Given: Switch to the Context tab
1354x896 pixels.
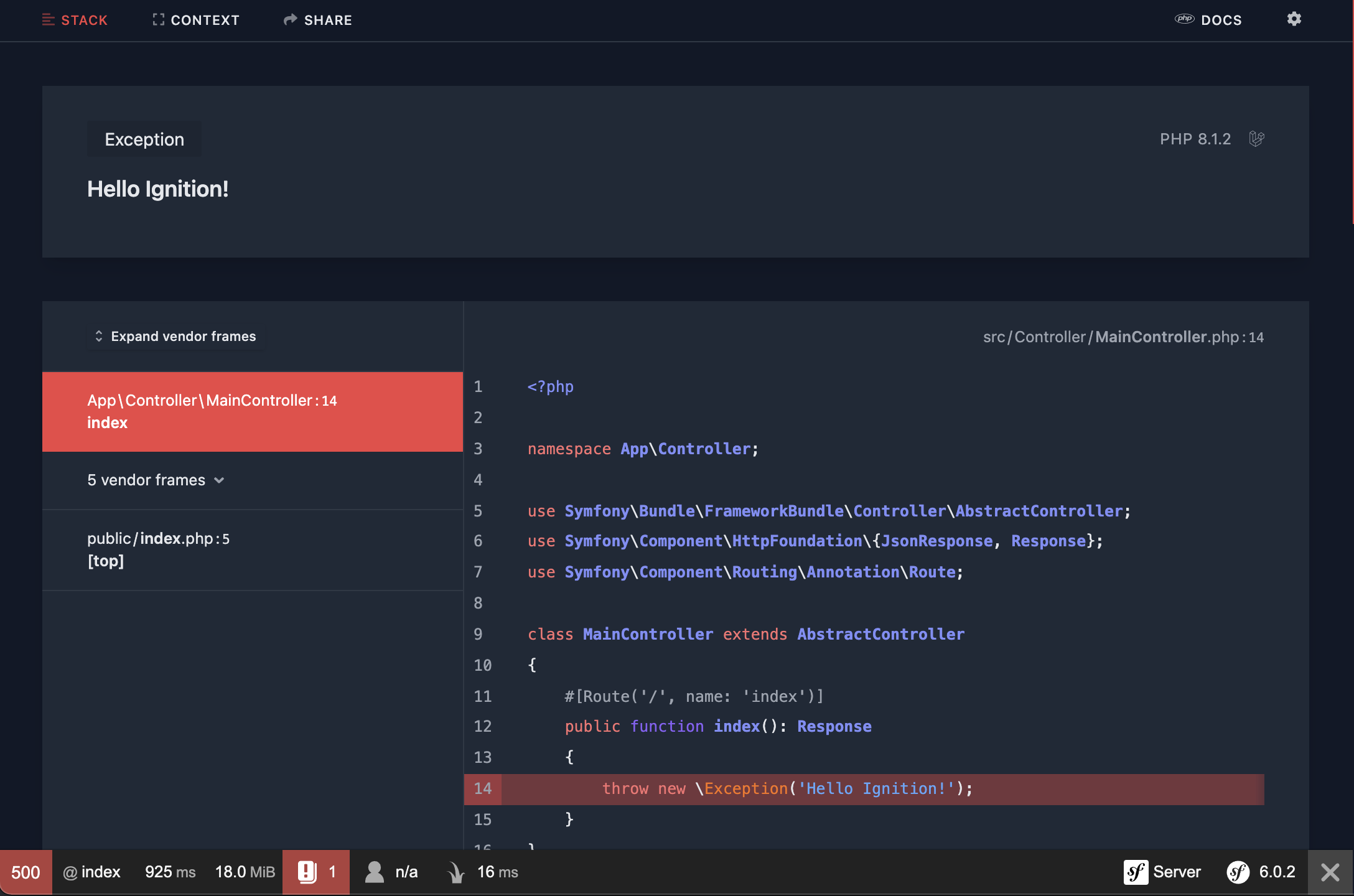Looking at the screenshot, I should coord(196,20).
